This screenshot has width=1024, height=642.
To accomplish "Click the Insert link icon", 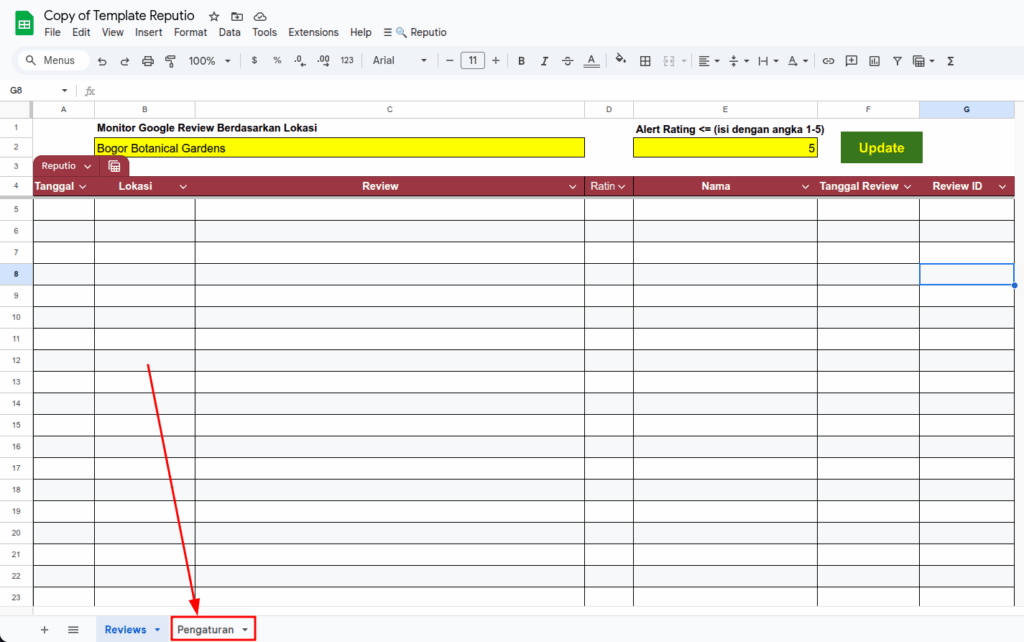I will 828,61.
